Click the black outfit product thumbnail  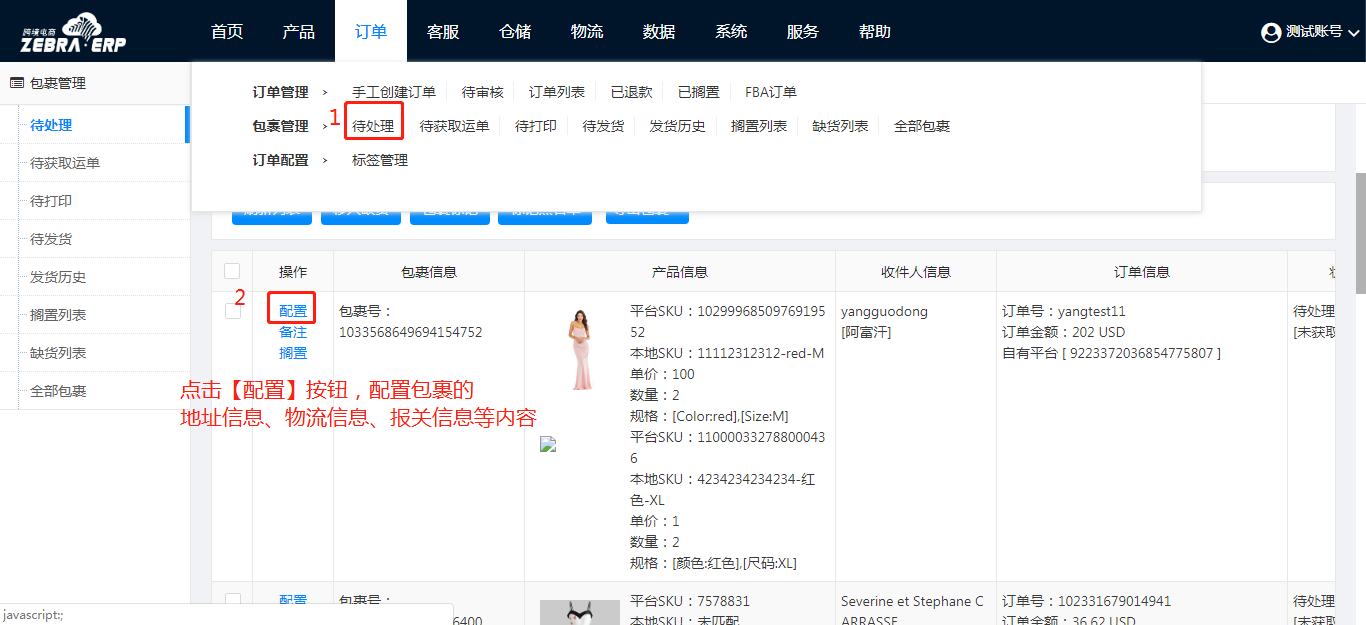click(580, 612)
